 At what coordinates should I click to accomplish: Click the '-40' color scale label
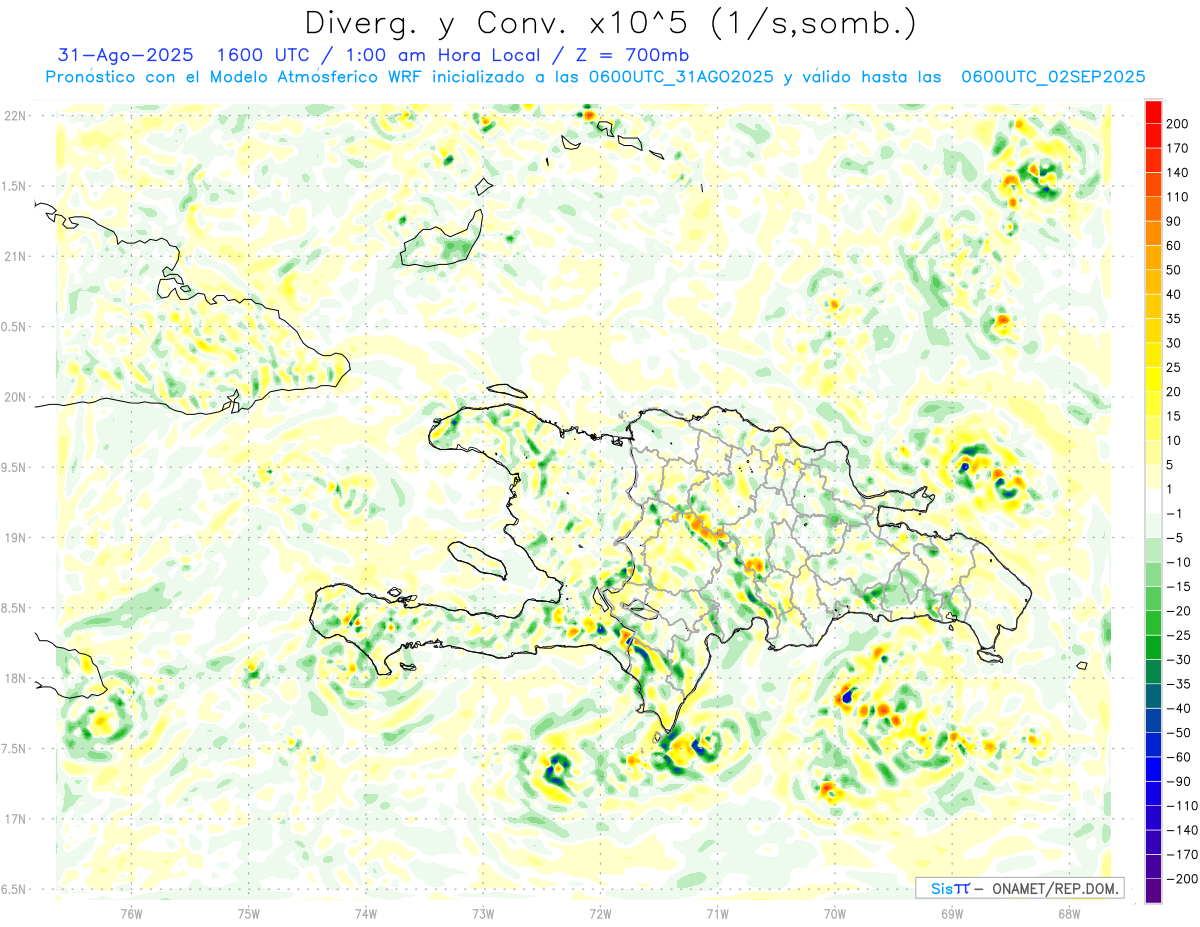1180,708
